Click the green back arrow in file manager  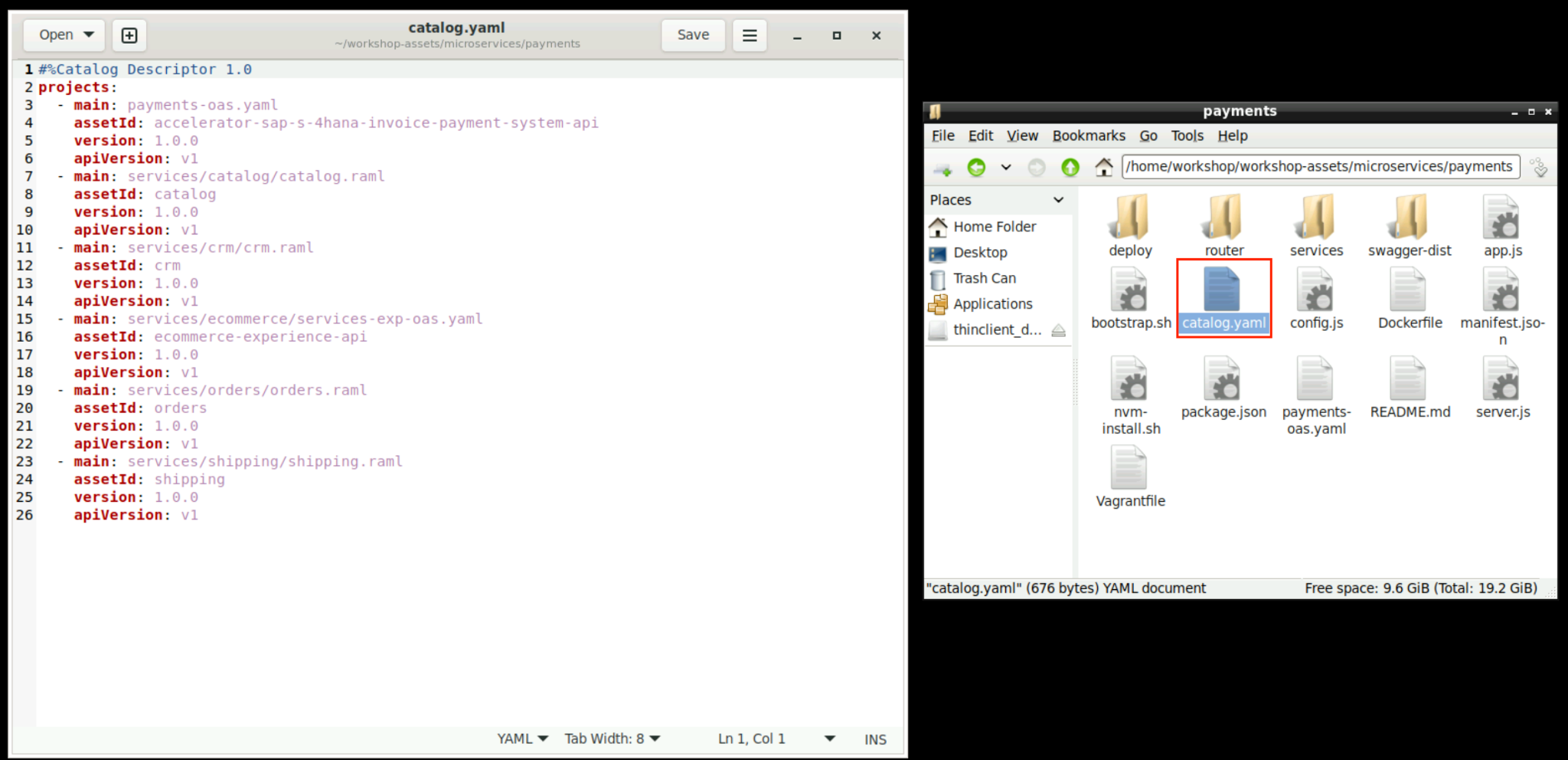pyautogui.click(x=976, y=167)
